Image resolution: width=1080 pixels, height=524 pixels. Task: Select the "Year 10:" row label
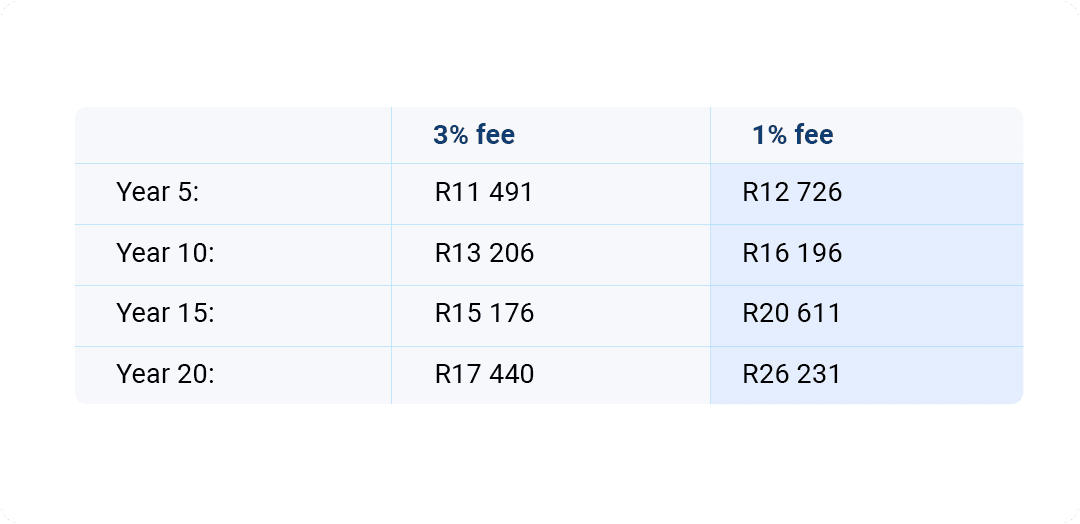click(x=166, y=253)
